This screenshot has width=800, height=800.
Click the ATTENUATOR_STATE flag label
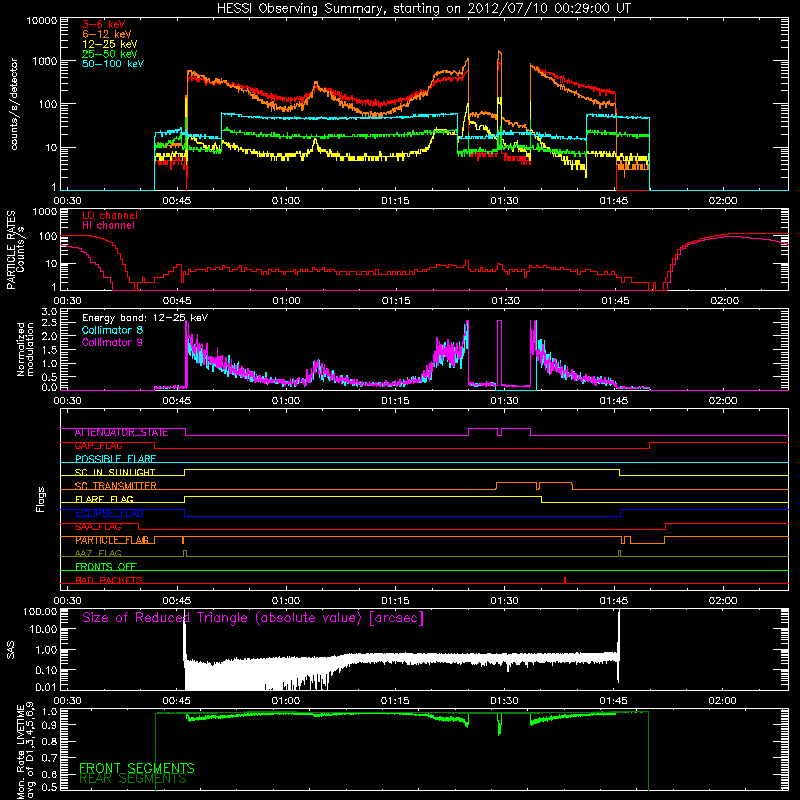[x=121, y=433]
